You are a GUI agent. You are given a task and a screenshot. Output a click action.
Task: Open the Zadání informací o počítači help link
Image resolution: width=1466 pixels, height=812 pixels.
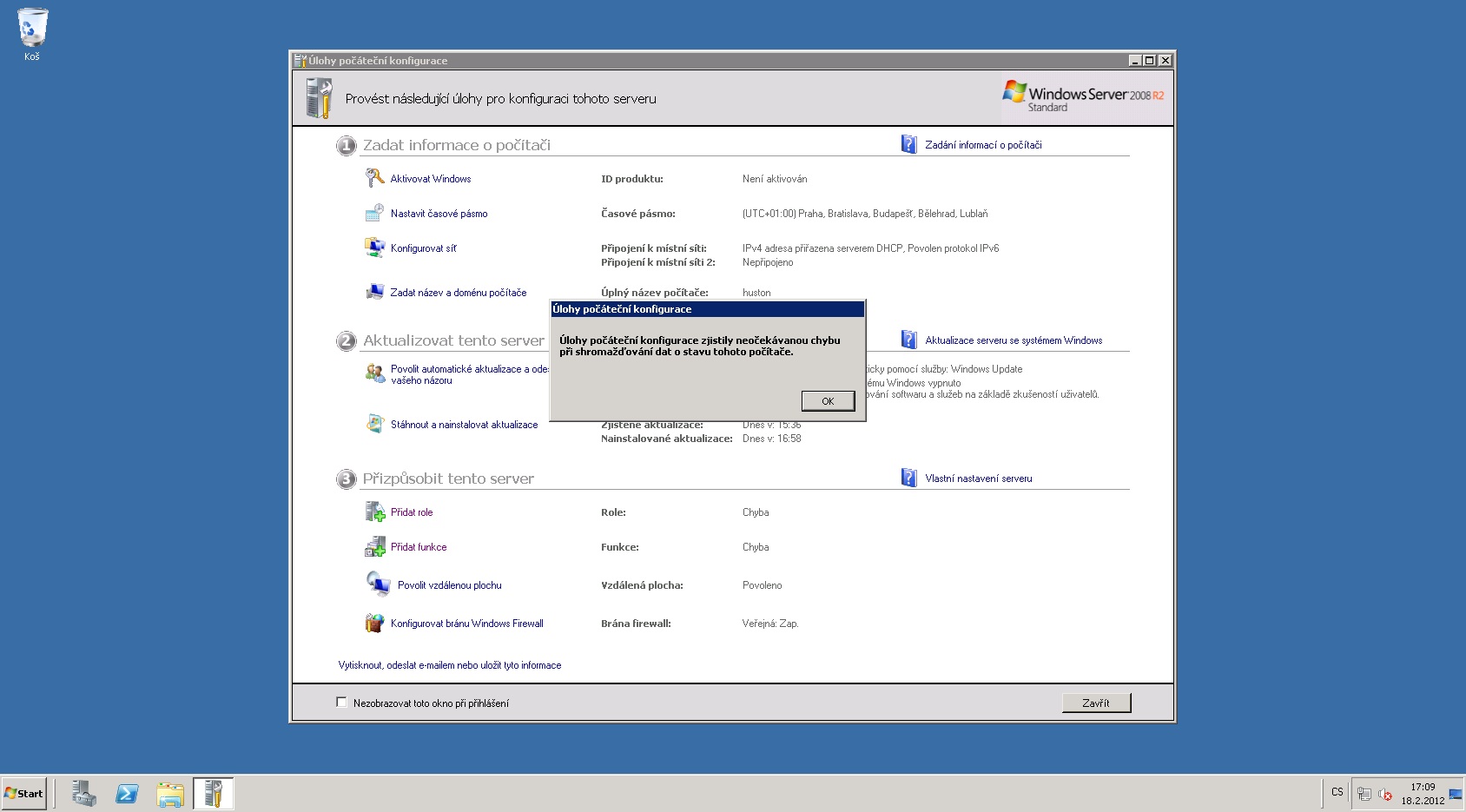(983, 145)
